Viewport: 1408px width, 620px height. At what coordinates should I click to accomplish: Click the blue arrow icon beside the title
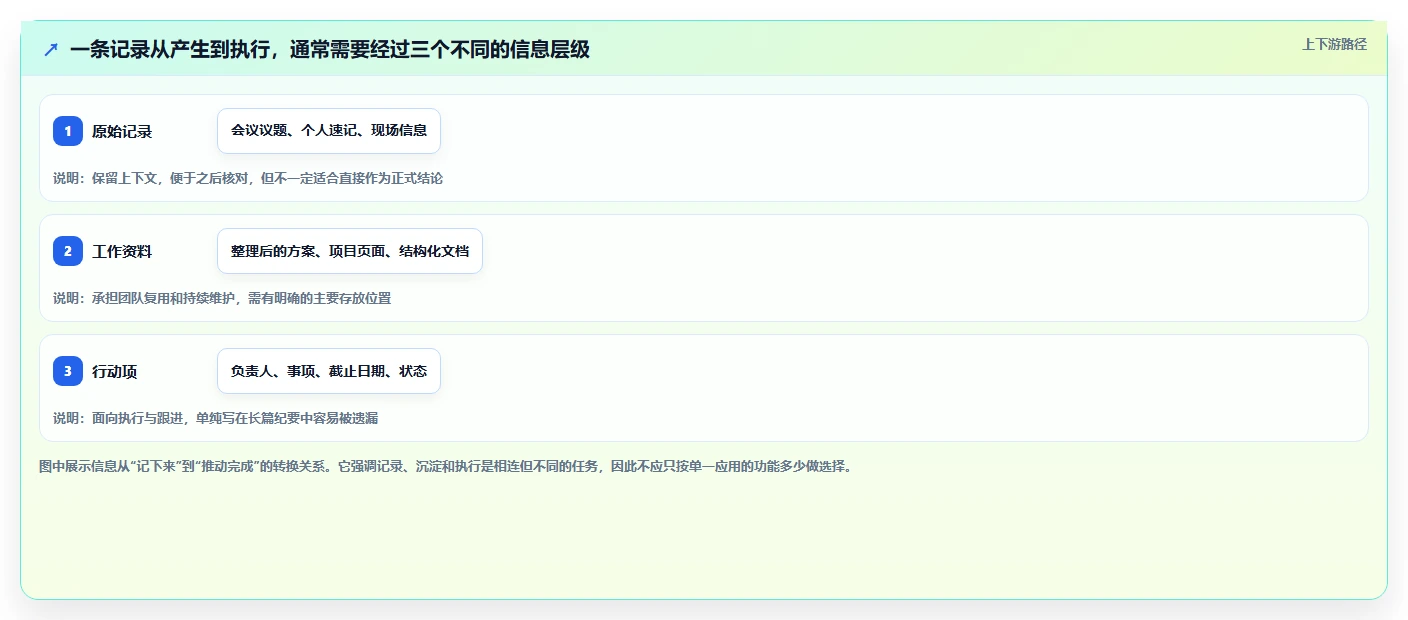(x=51, y=49)
